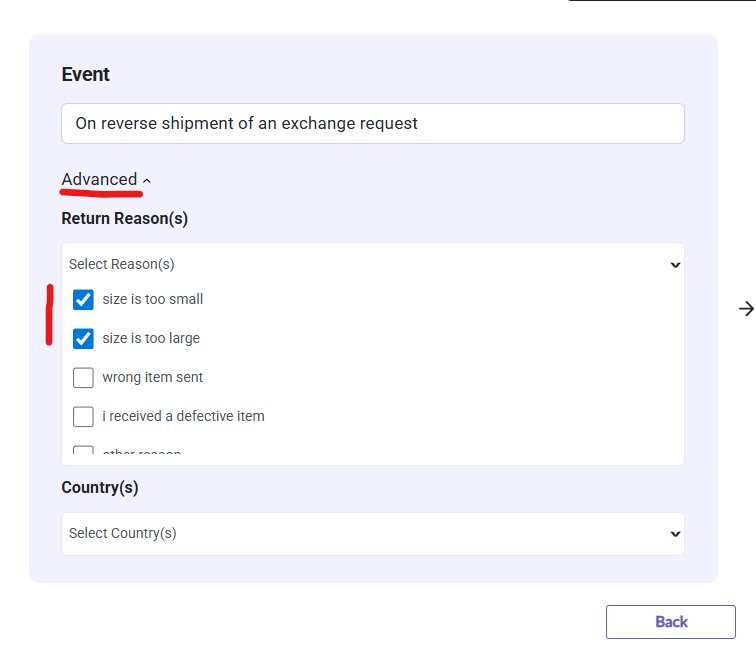This screenshot has height=648, width=756.
Task: Click the chevron arrow in Select Reason(s)
Action: coord(675,265)
